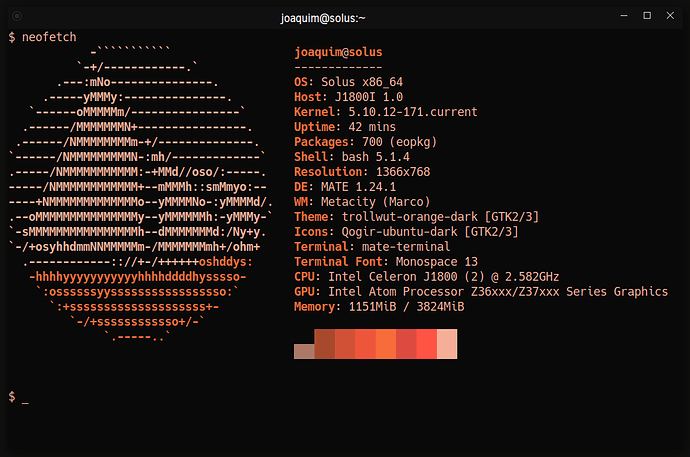Click the neofetch command text
The width and height of the screenshot is (690, 457).
[49, 37]
